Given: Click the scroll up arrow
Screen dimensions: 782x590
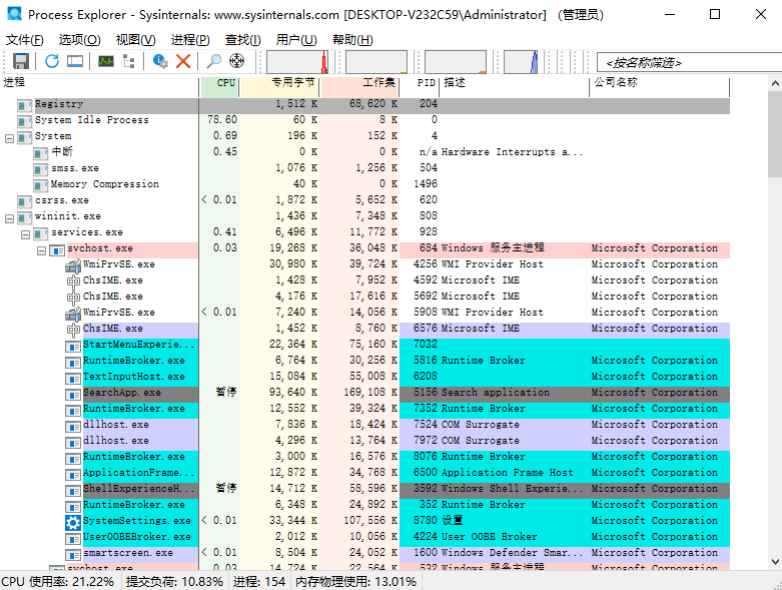Looking at the screenshot, I should click(x=775, y=84).
